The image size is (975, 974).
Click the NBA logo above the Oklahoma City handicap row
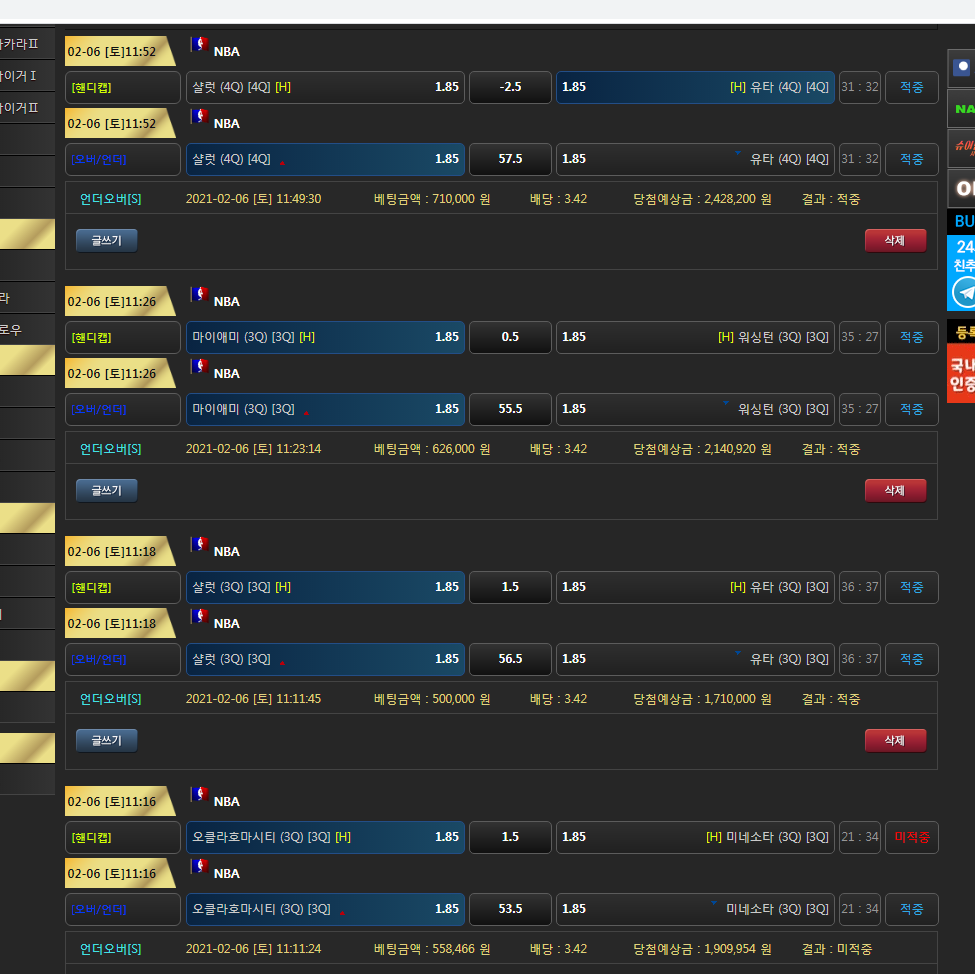[x=199, y=795]
